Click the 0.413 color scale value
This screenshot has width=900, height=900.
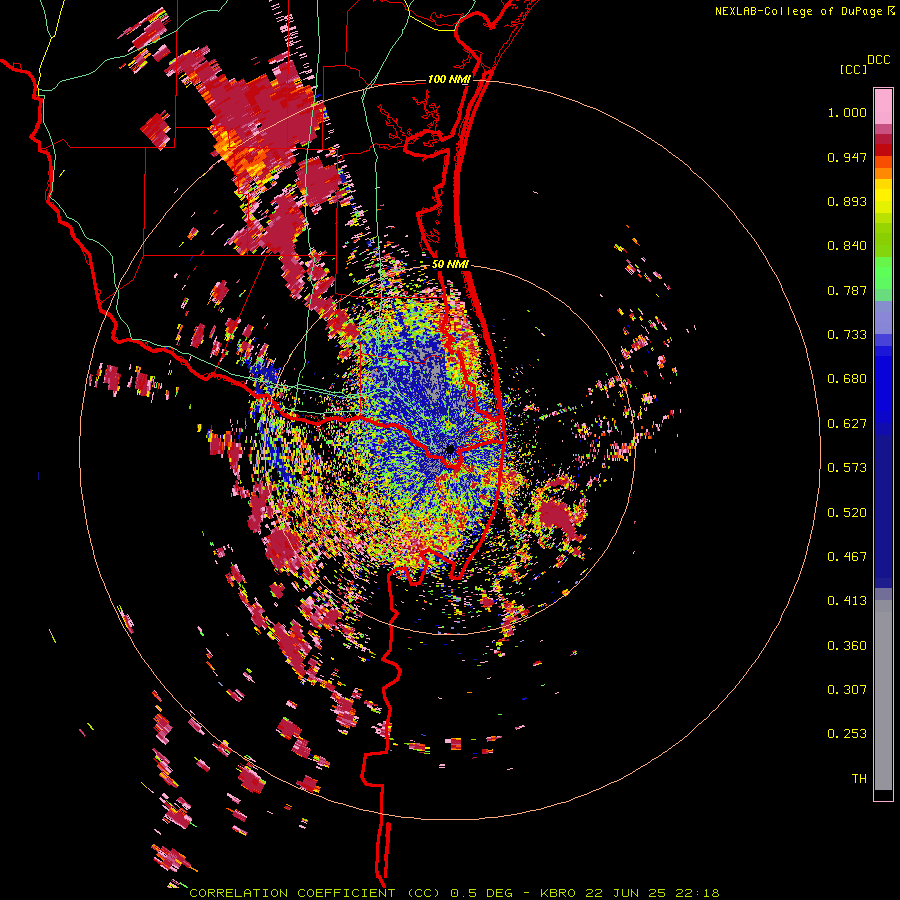click(x=847, y=601)
